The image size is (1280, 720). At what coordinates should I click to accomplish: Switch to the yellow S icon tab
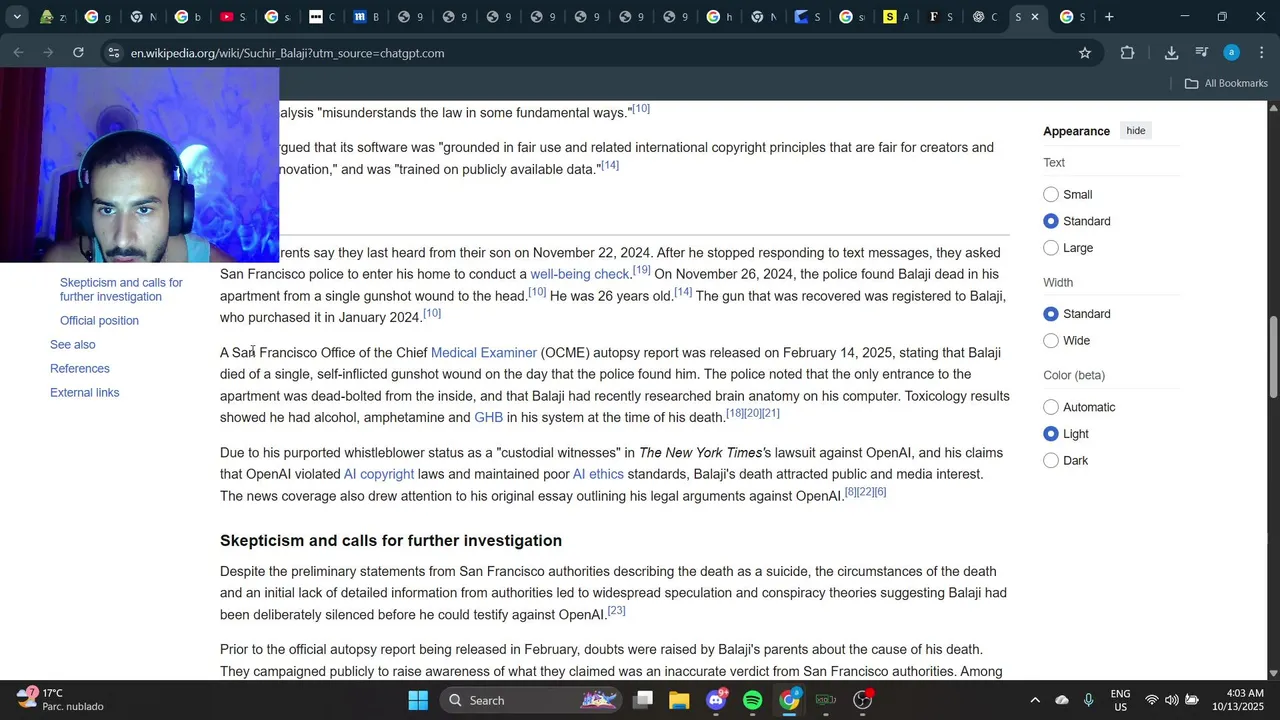coord(896,17)
